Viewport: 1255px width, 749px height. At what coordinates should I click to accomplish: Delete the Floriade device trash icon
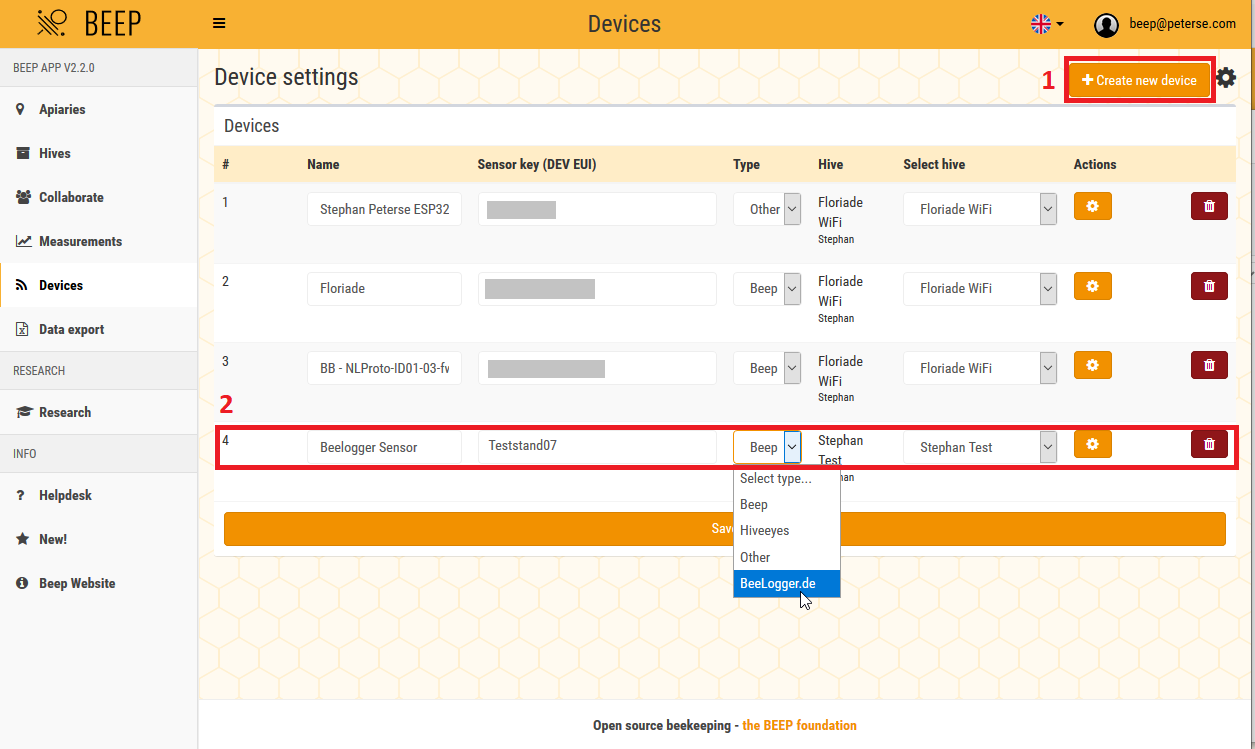point(1209,286)
